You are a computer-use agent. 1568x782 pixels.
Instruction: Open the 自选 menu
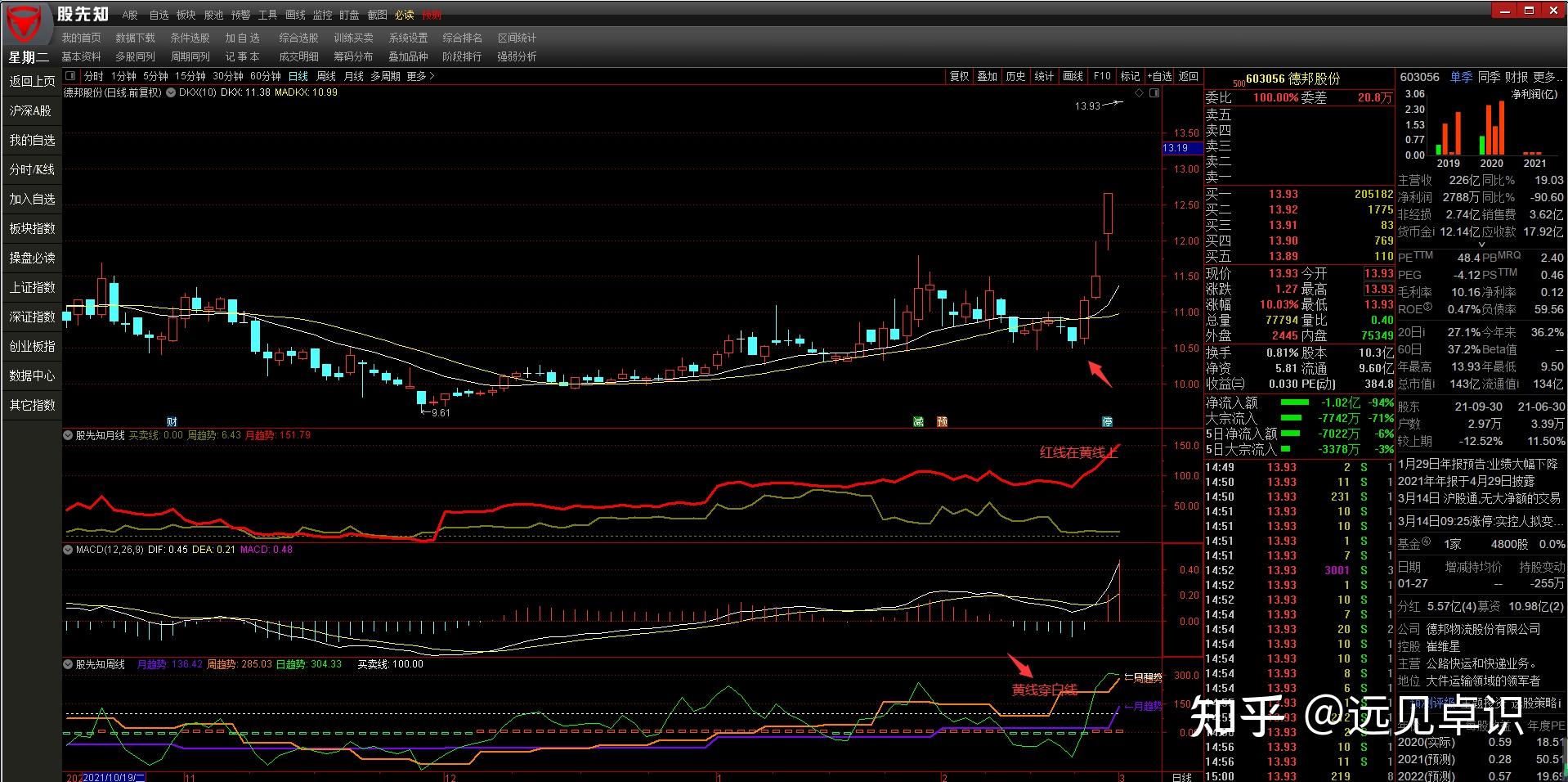click(159, 15)
